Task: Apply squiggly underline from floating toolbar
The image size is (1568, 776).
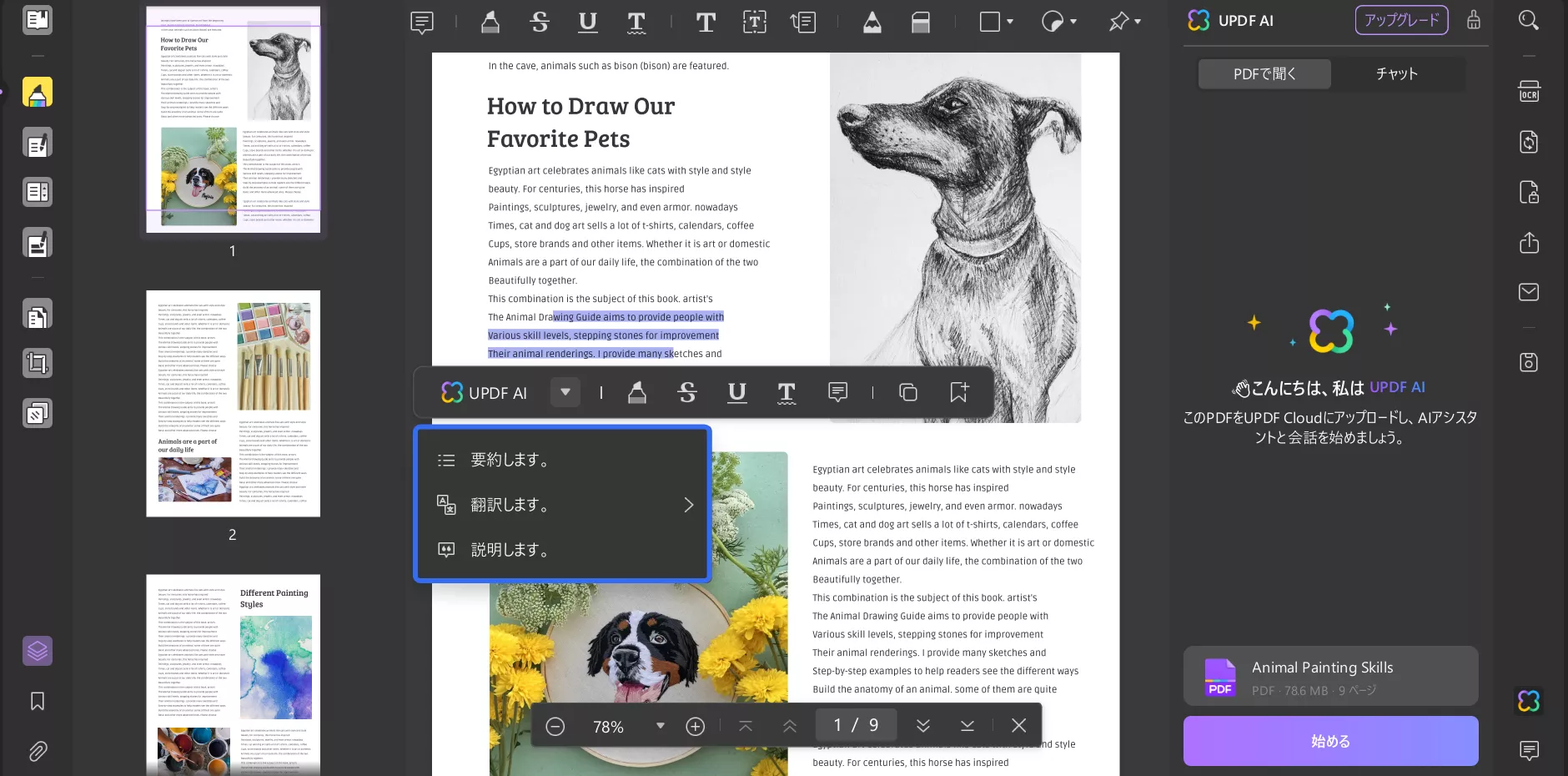Action: pyautogui.click(x=787, y=392)
